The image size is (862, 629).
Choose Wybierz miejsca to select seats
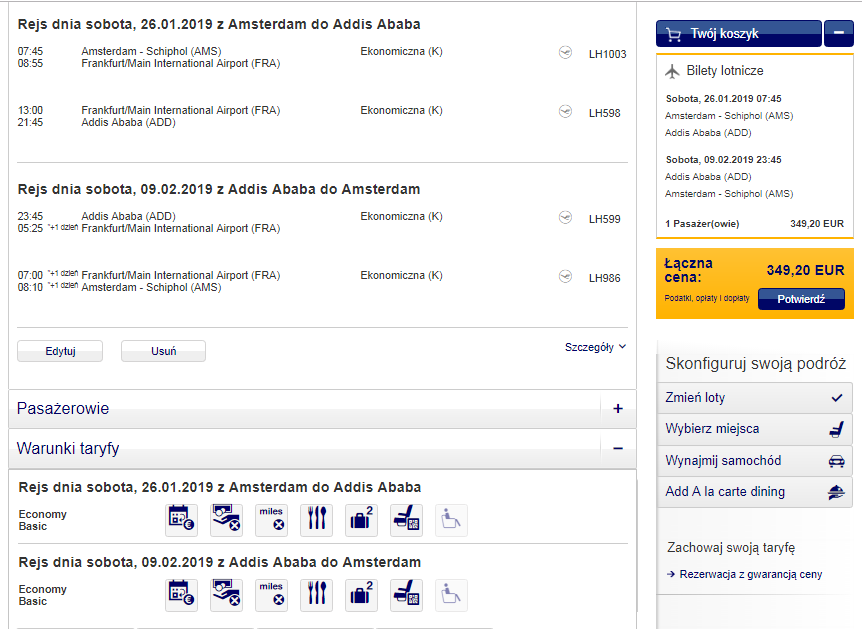(755, 429)
